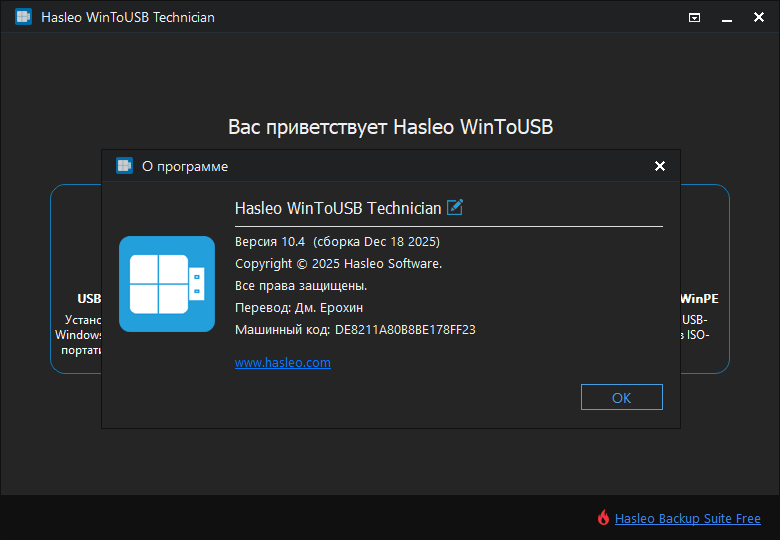Click the app icon in the main title bar
The width and height of the screenshot is (780, 540).
pyautogui.click(x=23, y=17)
